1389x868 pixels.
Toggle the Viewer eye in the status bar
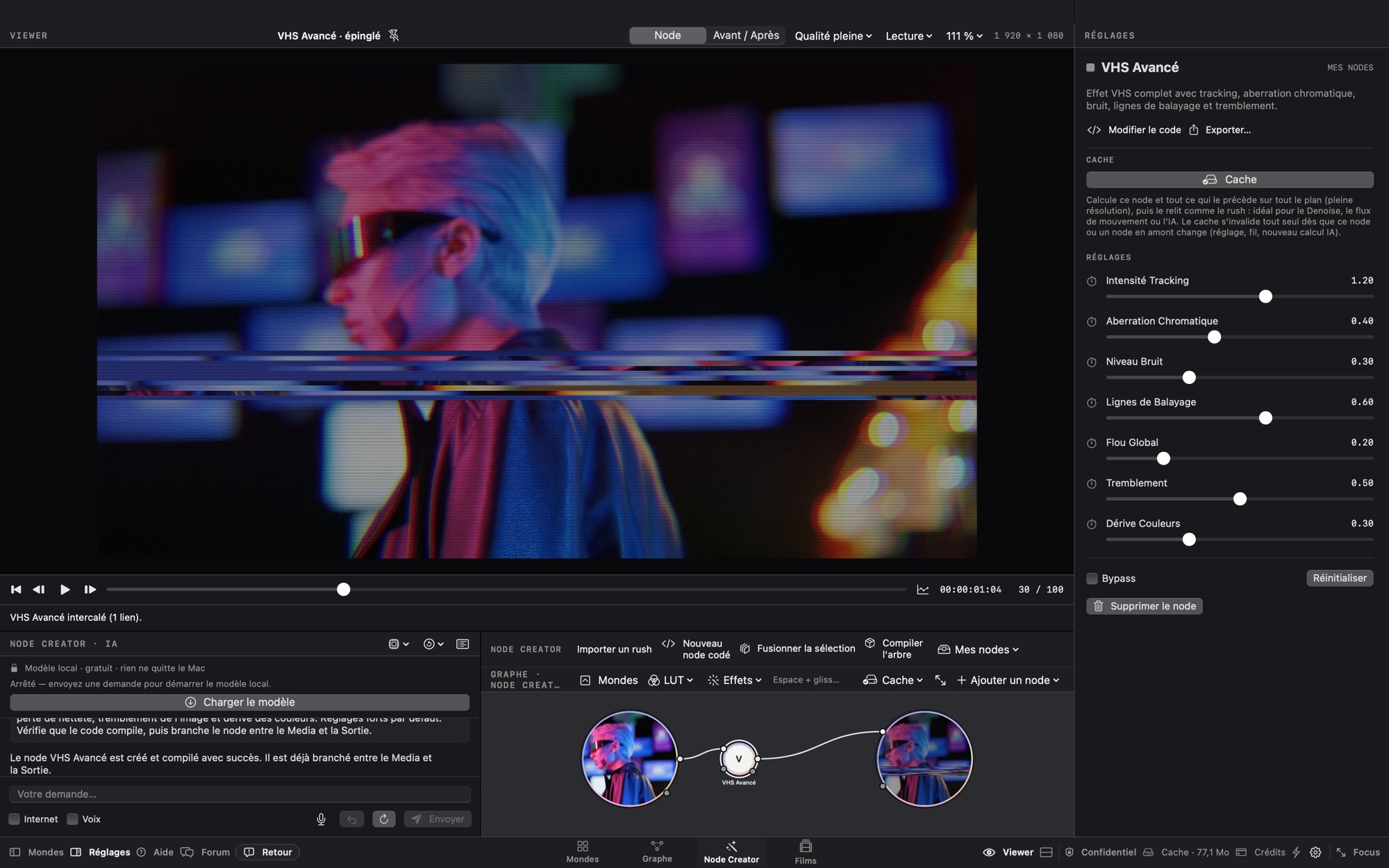(x=989, y=852)
